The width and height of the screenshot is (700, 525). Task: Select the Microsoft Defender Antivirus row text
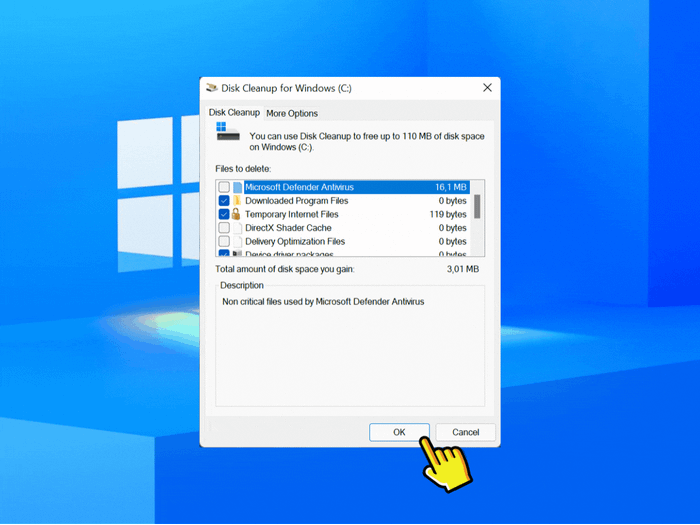(x=300, y=187)
